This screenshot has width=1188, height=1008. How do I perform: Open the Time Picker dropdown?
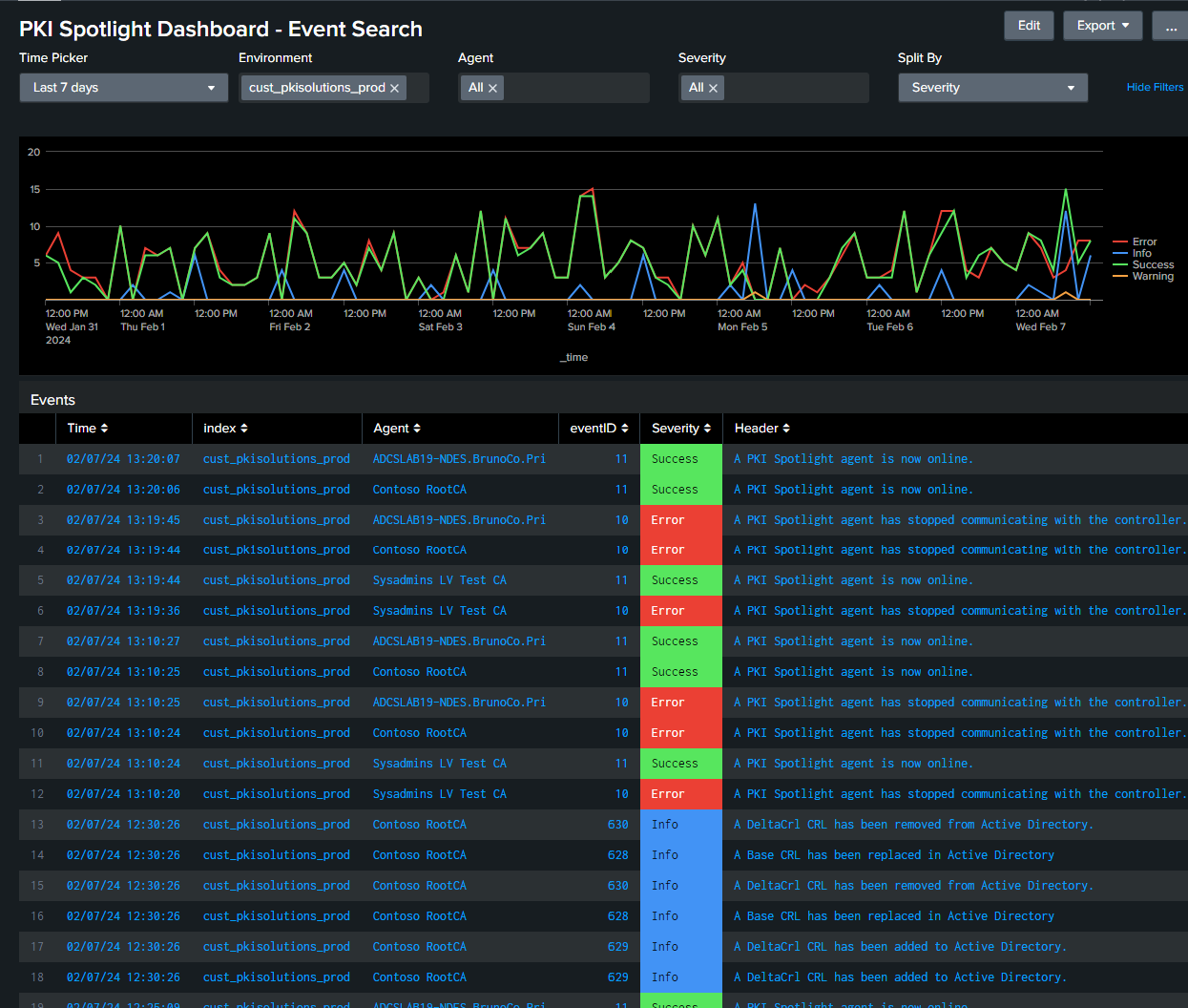123,88
